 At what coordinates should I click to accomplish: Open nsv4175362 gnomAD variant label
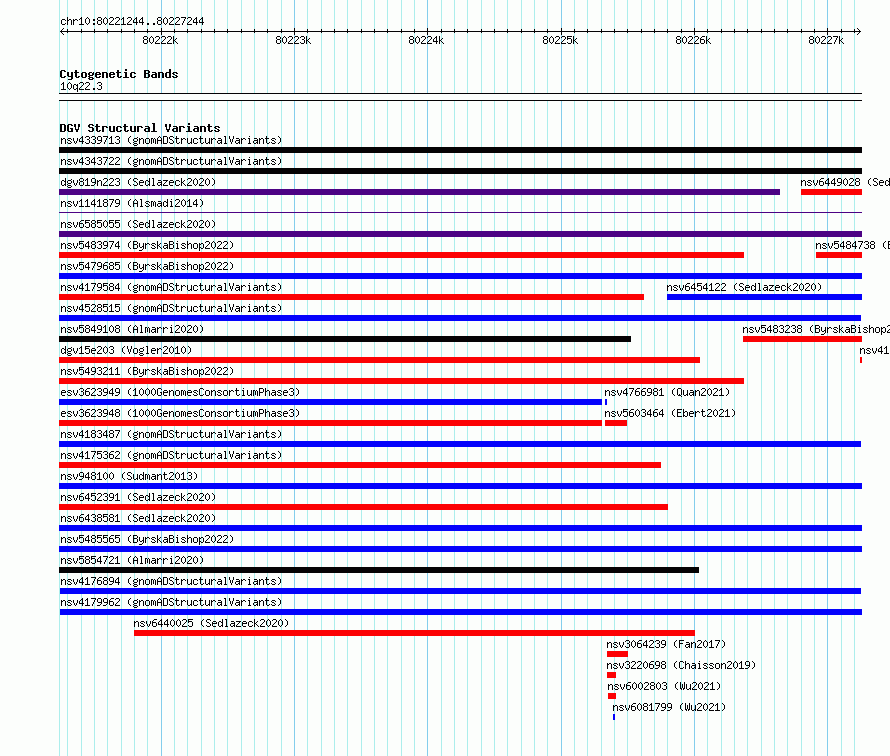[x=171, y=455]
